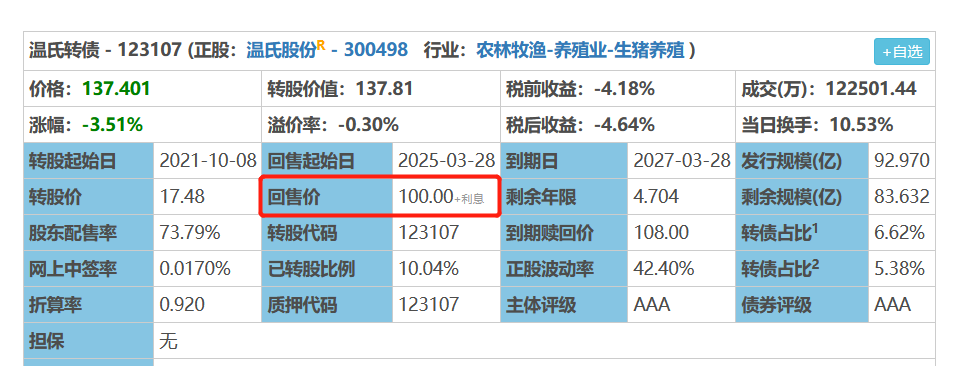
Task: Click the 股东配售率 label cell
Action: click(x=89, y=233)
